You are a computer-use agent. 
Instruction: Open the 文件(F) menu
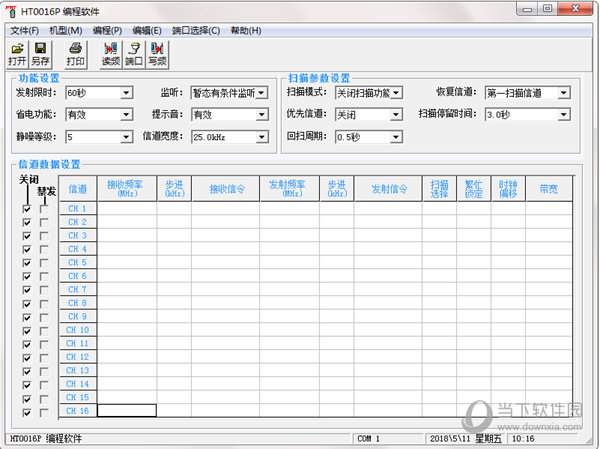point(24,30)
